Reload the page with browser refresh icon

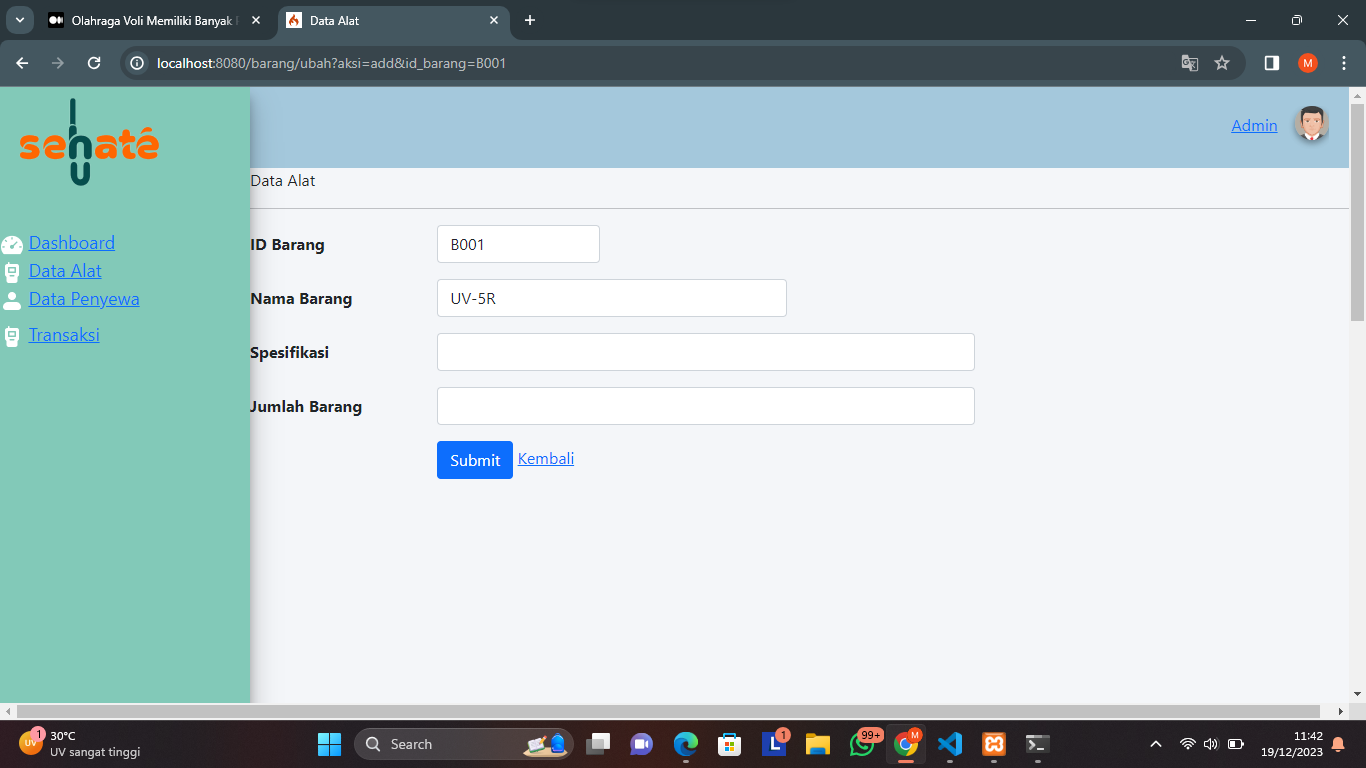pyautogui.click(x=94, y=63)
